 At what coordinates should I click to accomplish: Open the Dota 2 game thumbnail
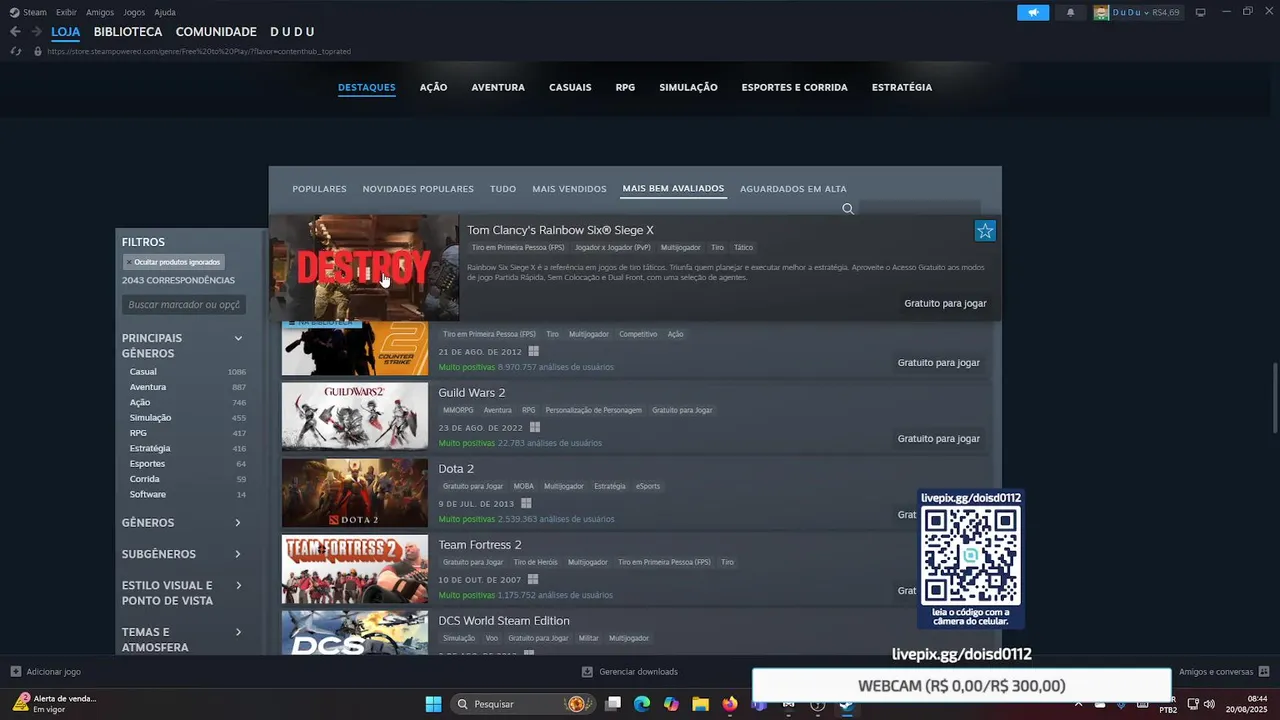point(355,493)
